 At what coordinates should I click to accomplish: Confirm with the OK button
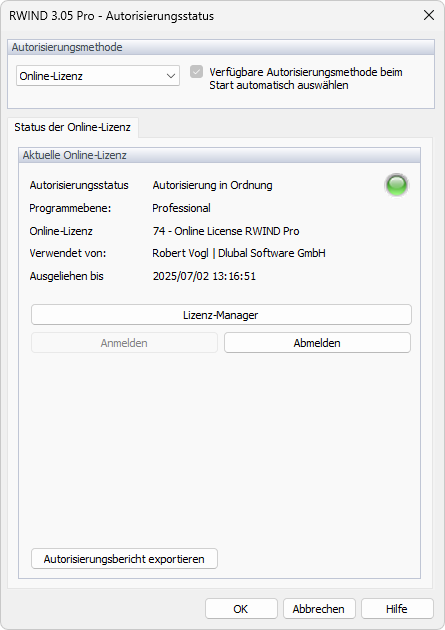pyautogui.click(x=241, y=609)
